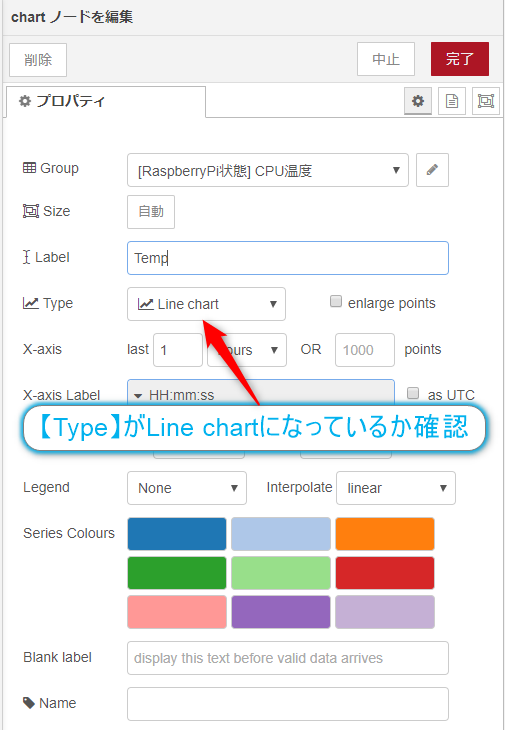This screenshot has width=505, height=730.
Task: Open the Group dropdown
Action: 268,170
